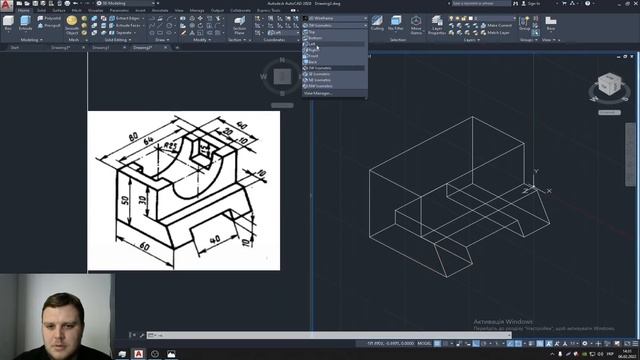This screenshot has width=640, height=360.
Task: Click the search command input field
Action: tap(481, 3)
